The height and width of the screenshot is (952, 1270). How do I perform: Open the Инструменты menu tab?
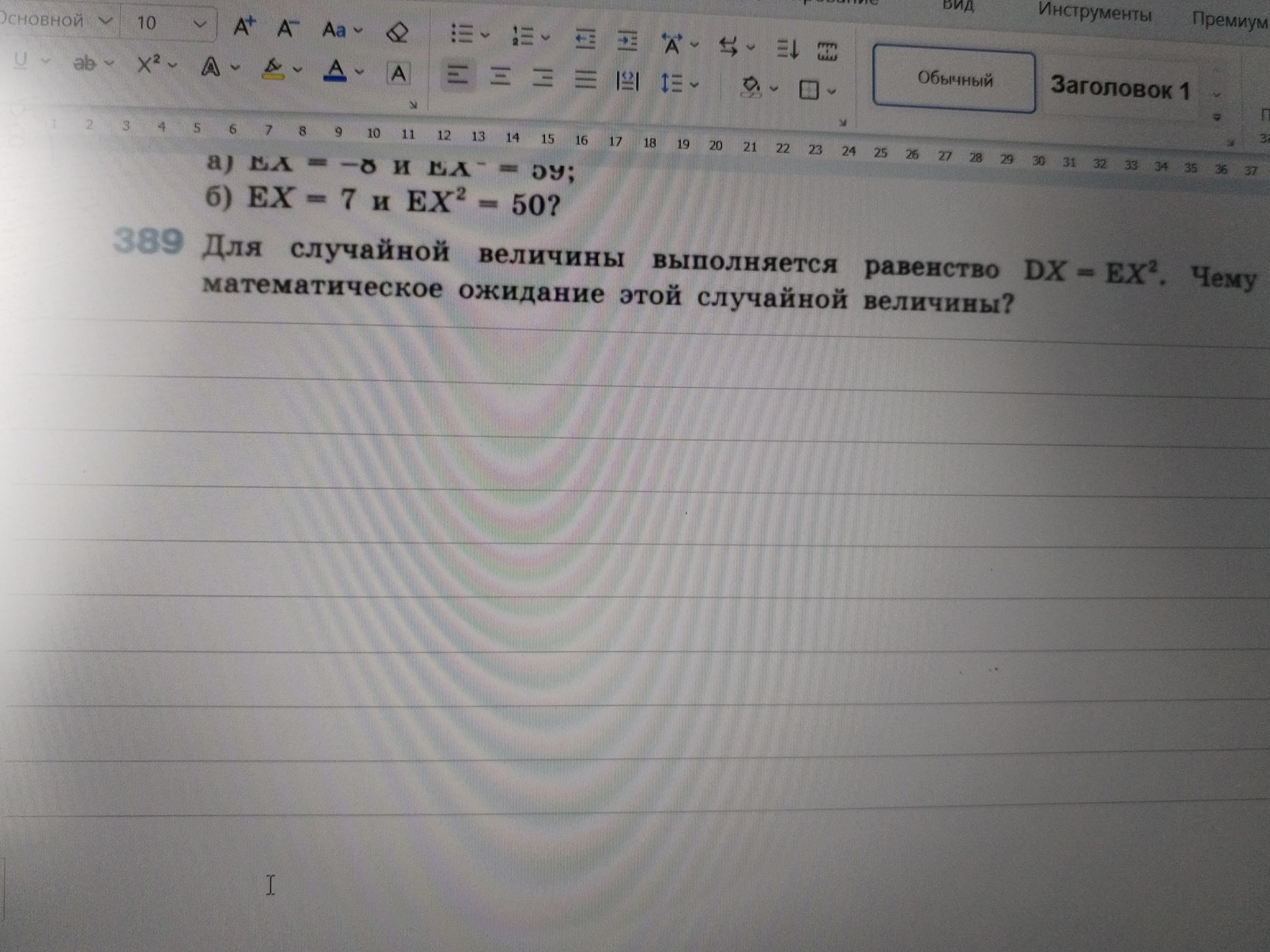click(1094, 13)
